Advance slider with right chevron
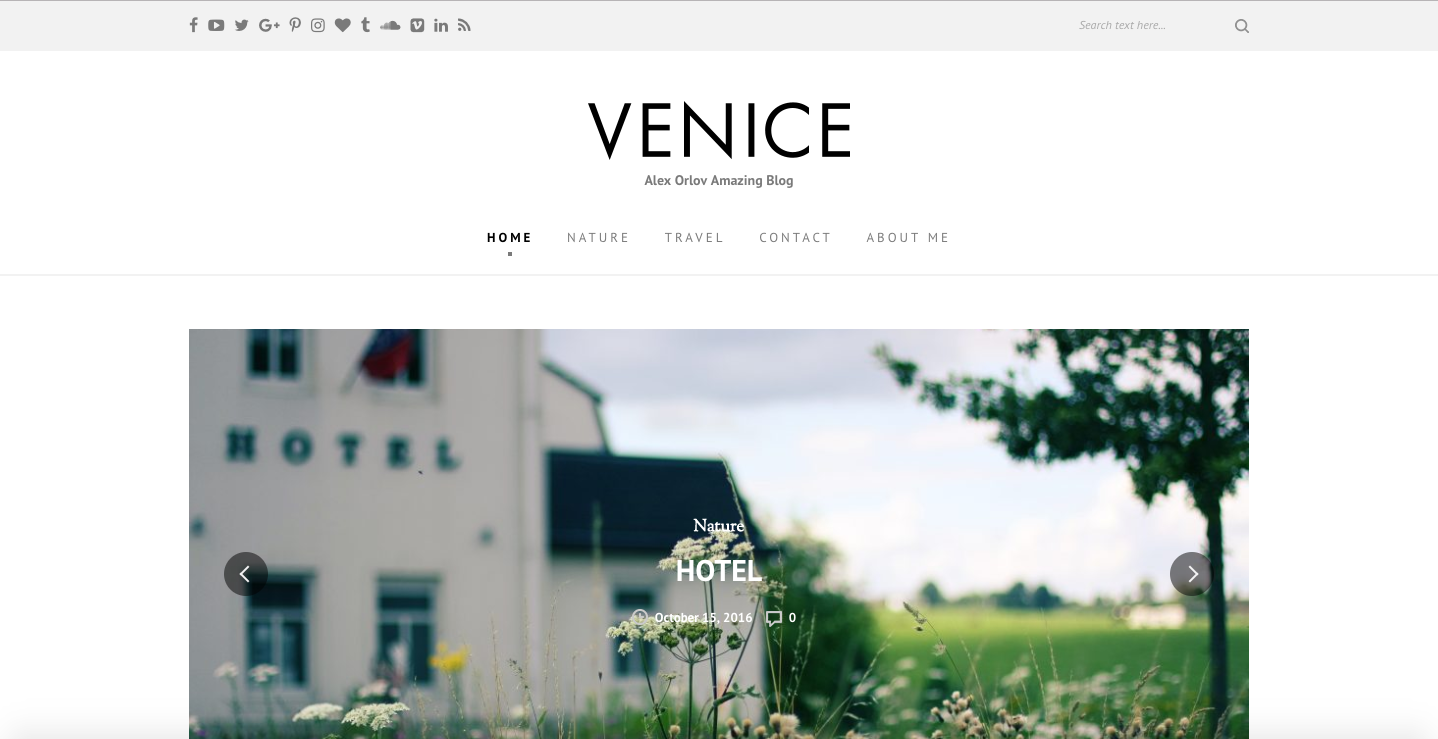The width and height of the screenshot is (1438, 739). 1192,574
